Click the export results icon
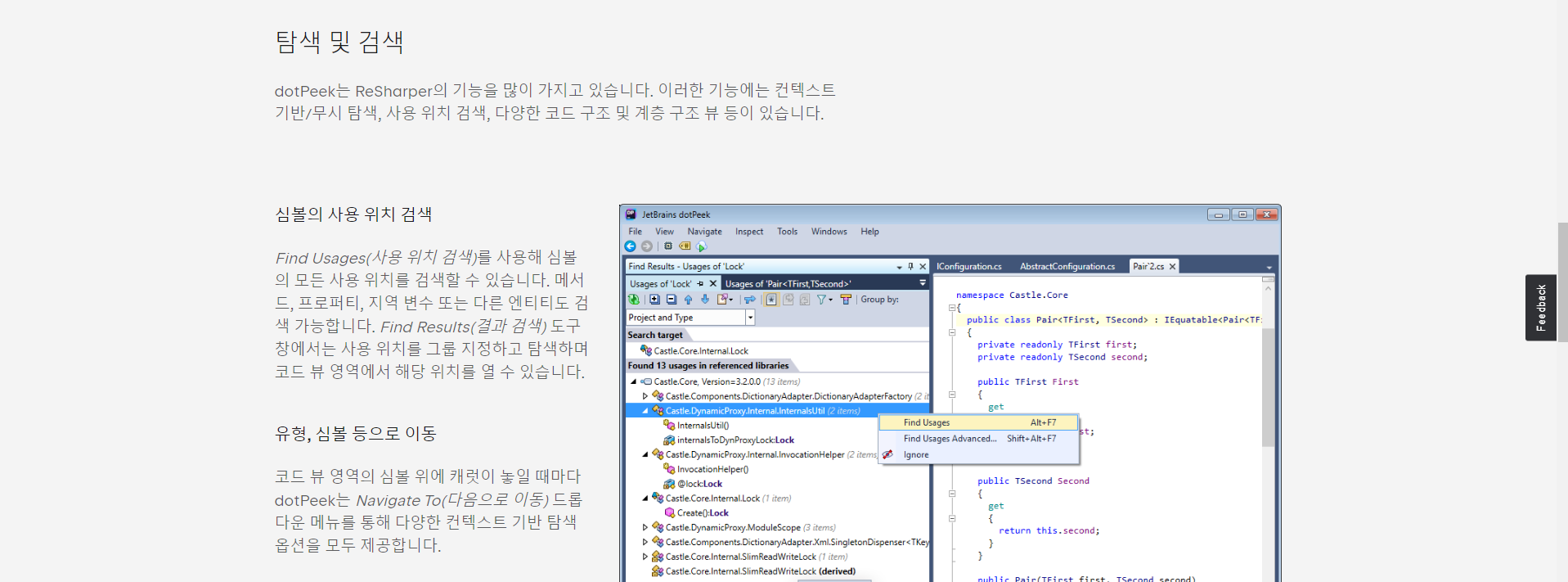 (x=724, y=300)
